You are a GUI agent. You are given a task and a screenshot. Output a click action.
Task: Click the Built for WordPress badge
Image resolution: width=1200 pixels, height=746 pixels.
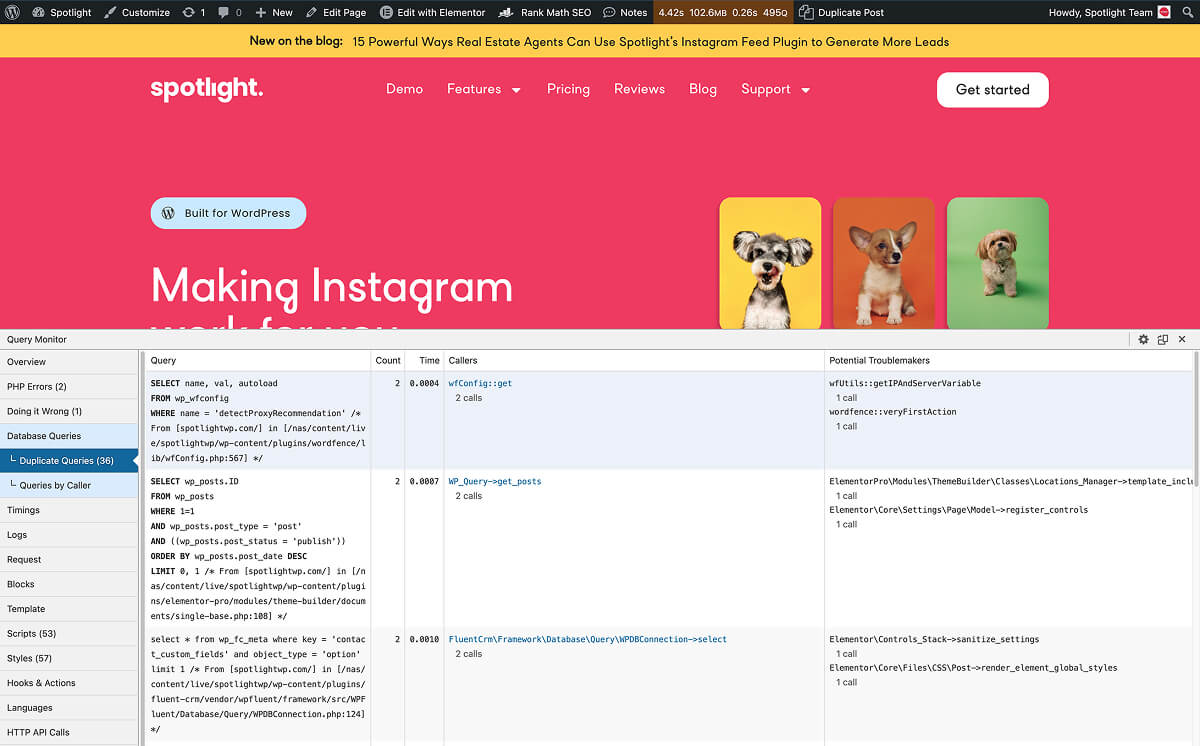(x=228, y=213)
